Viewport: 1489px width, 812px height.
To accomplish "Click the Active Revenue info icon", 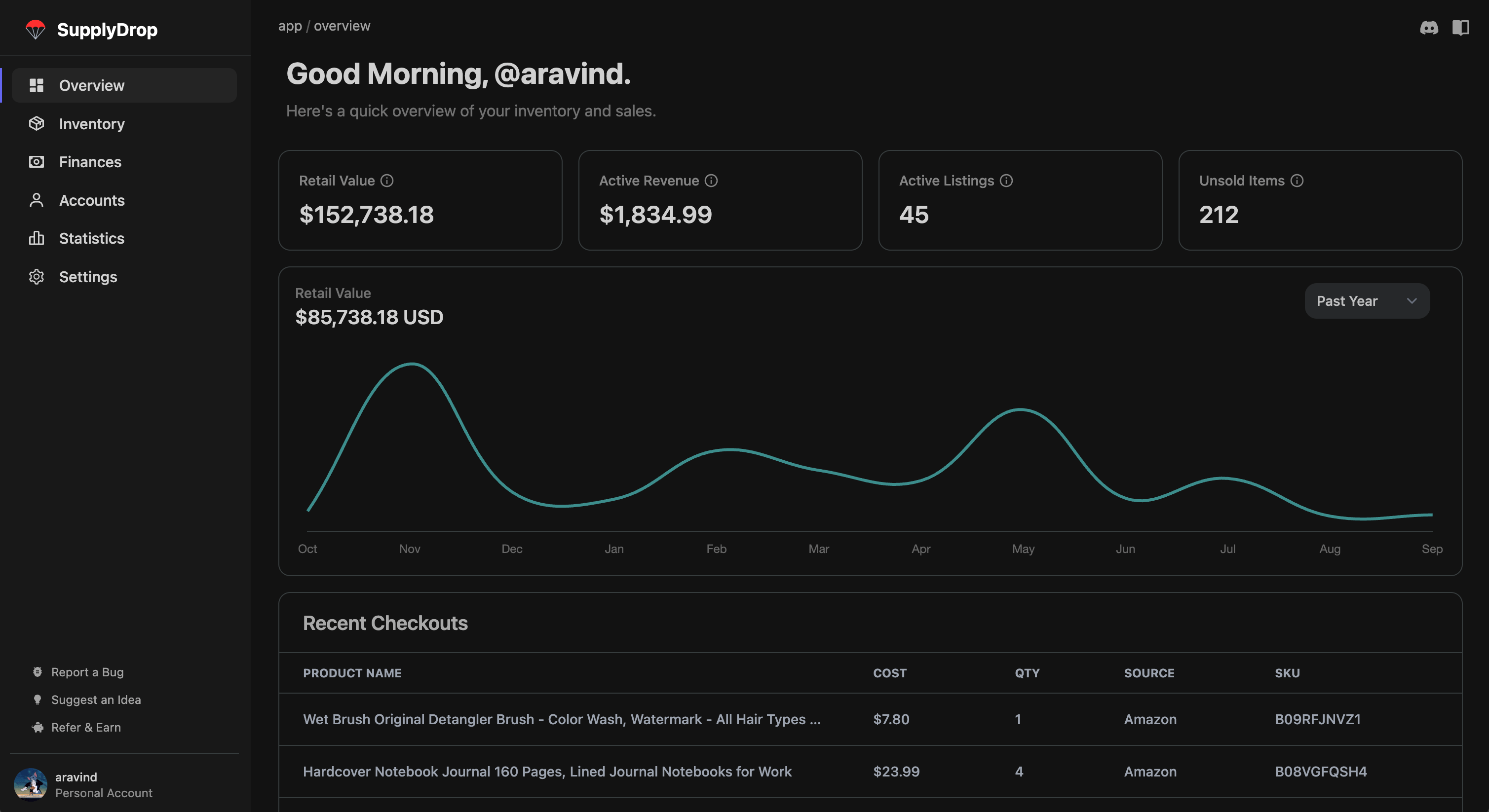I will (711, 181).
